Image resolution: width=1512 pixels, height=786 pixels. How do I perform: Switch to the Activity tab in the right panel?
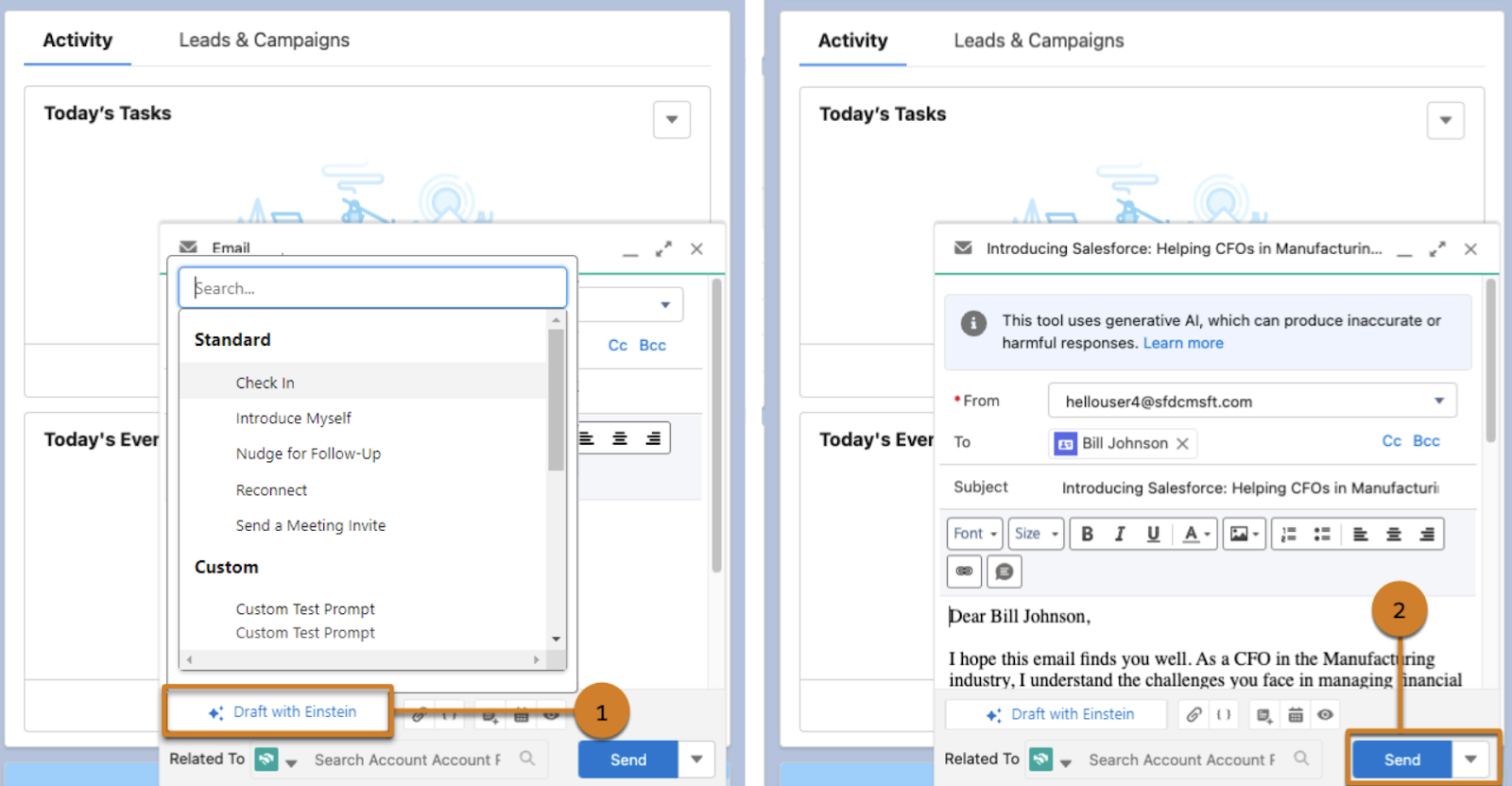(x=852, y=41)
